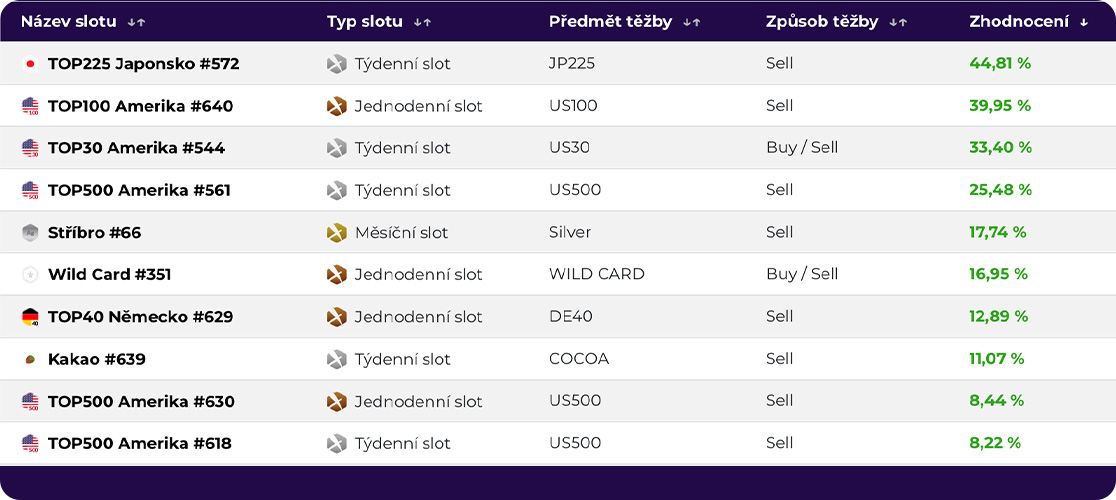Sort by Název slotu column arrows
This screenshot has height=500, width=1116.
tap(137, 23)
